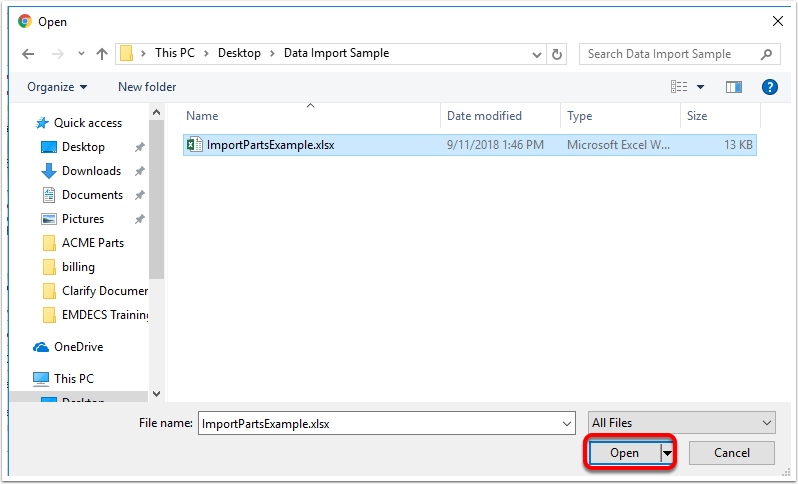Click the pin icon beside Documents

click(x=139, y=195)
